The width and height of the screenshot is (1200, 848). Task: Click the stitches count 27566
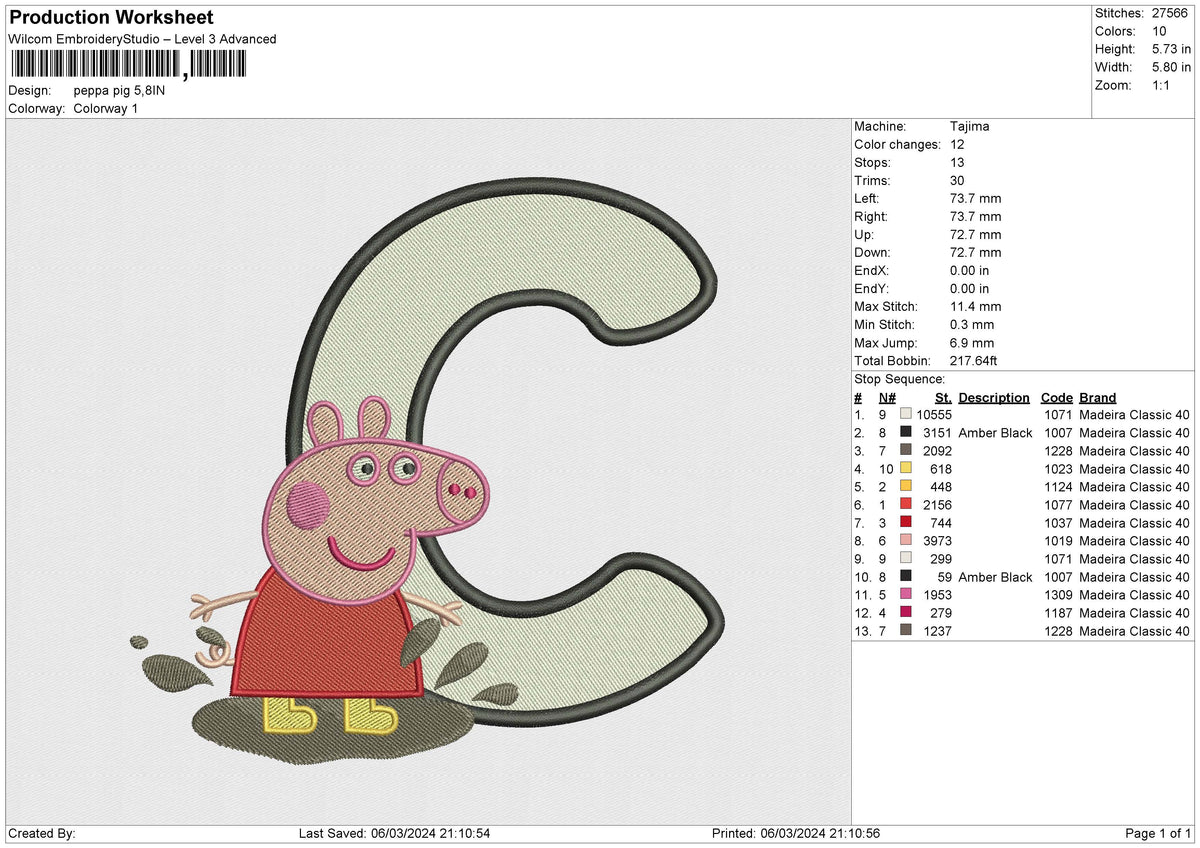[1170, 13]
